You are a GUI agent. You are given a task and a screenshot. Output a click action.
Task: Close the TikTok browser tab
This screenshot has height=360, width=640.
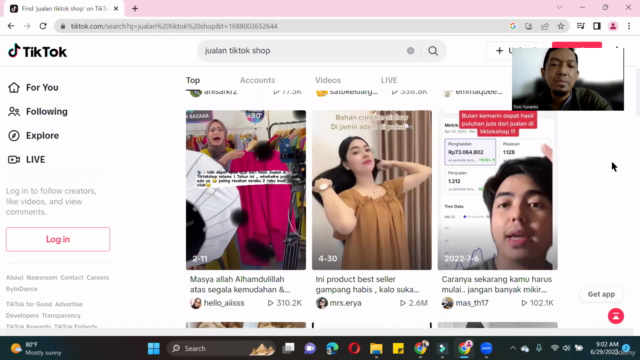tap(116, 9)
